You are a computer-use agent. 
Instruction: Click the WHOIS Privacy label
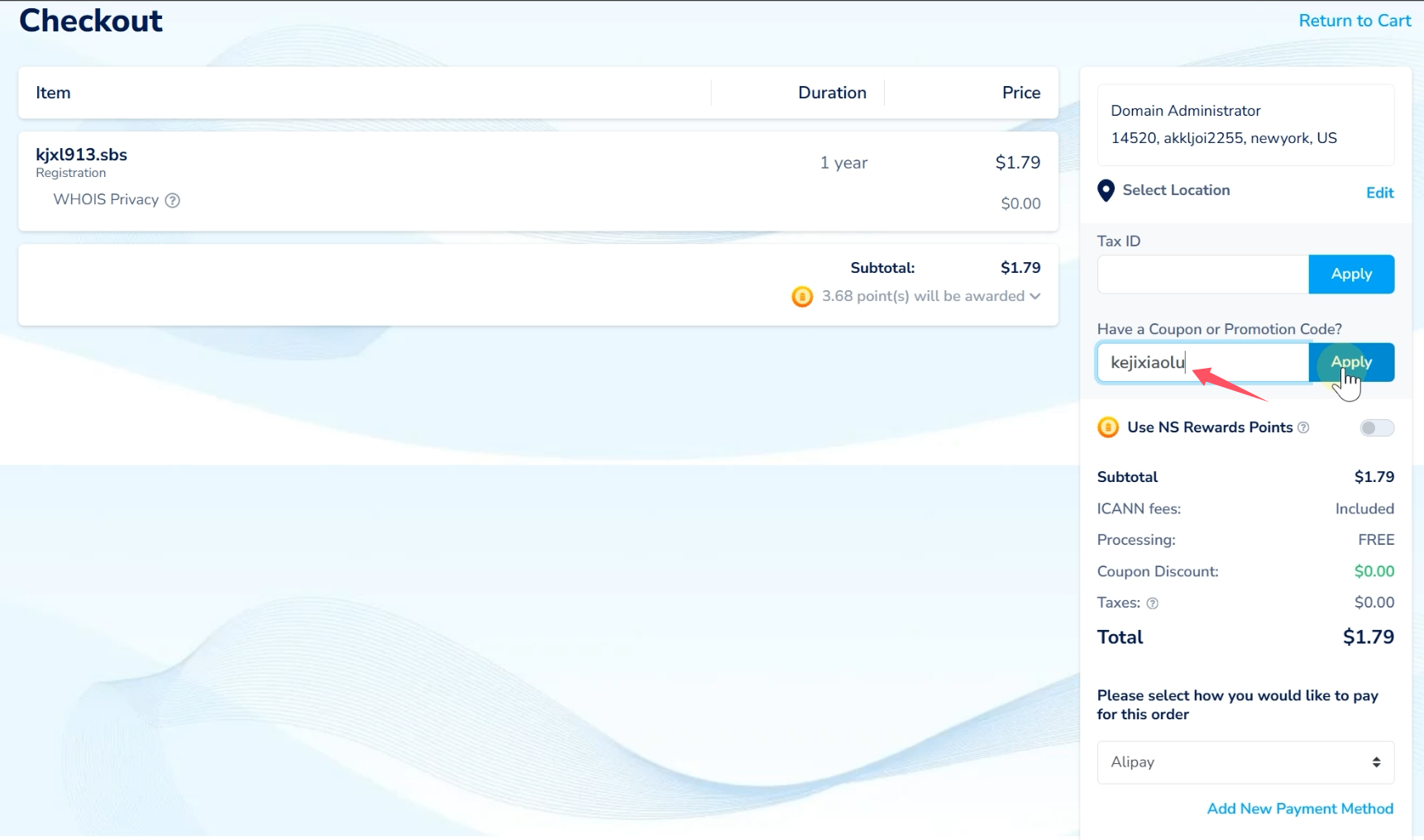[106, 200]
